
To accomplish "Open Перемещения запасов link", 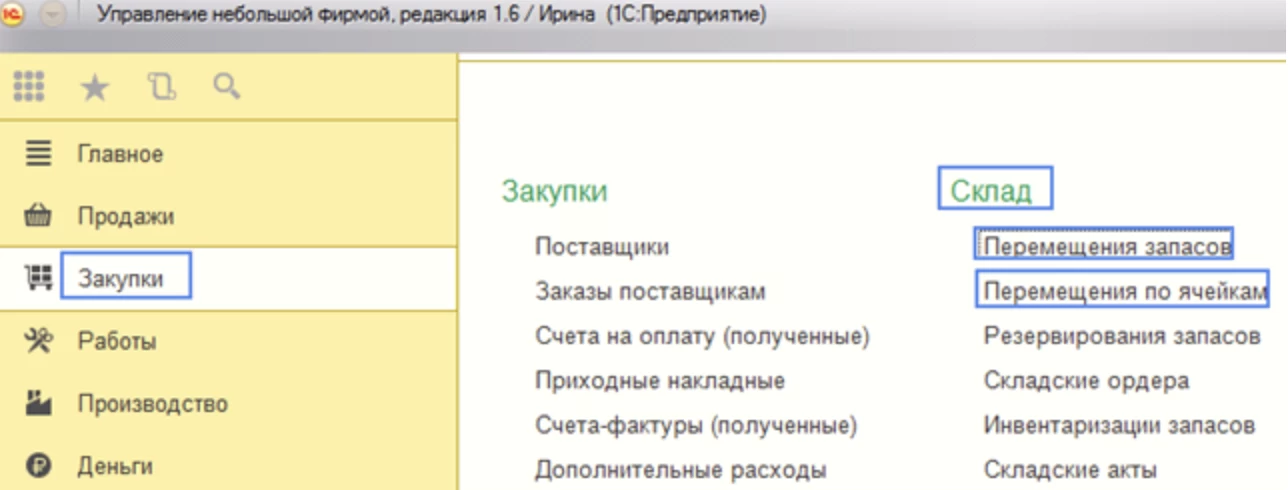I will [x=1106, y=246].
